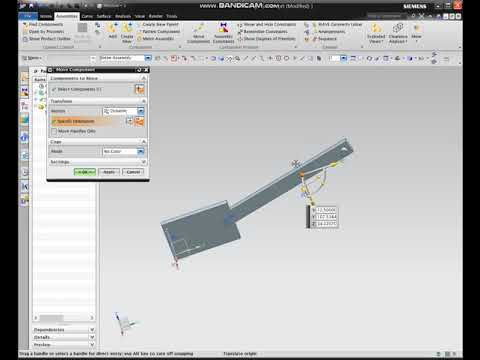Close the Move Component dialog
The height and width of the screenshot is (360, 480).
click(146, 70)
